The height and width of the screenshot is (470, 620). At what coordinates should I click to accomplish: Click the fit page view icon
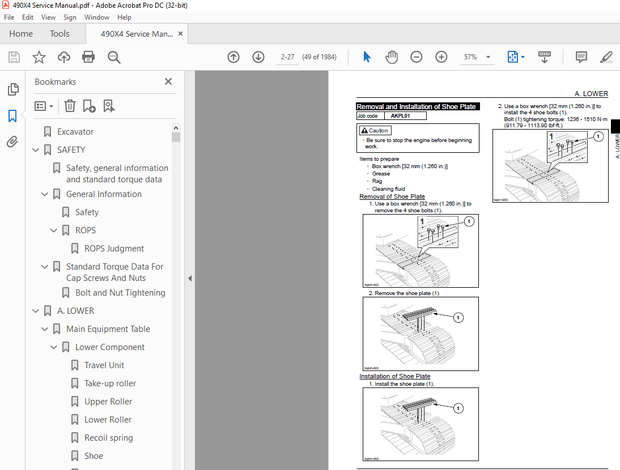pos(512,57)
